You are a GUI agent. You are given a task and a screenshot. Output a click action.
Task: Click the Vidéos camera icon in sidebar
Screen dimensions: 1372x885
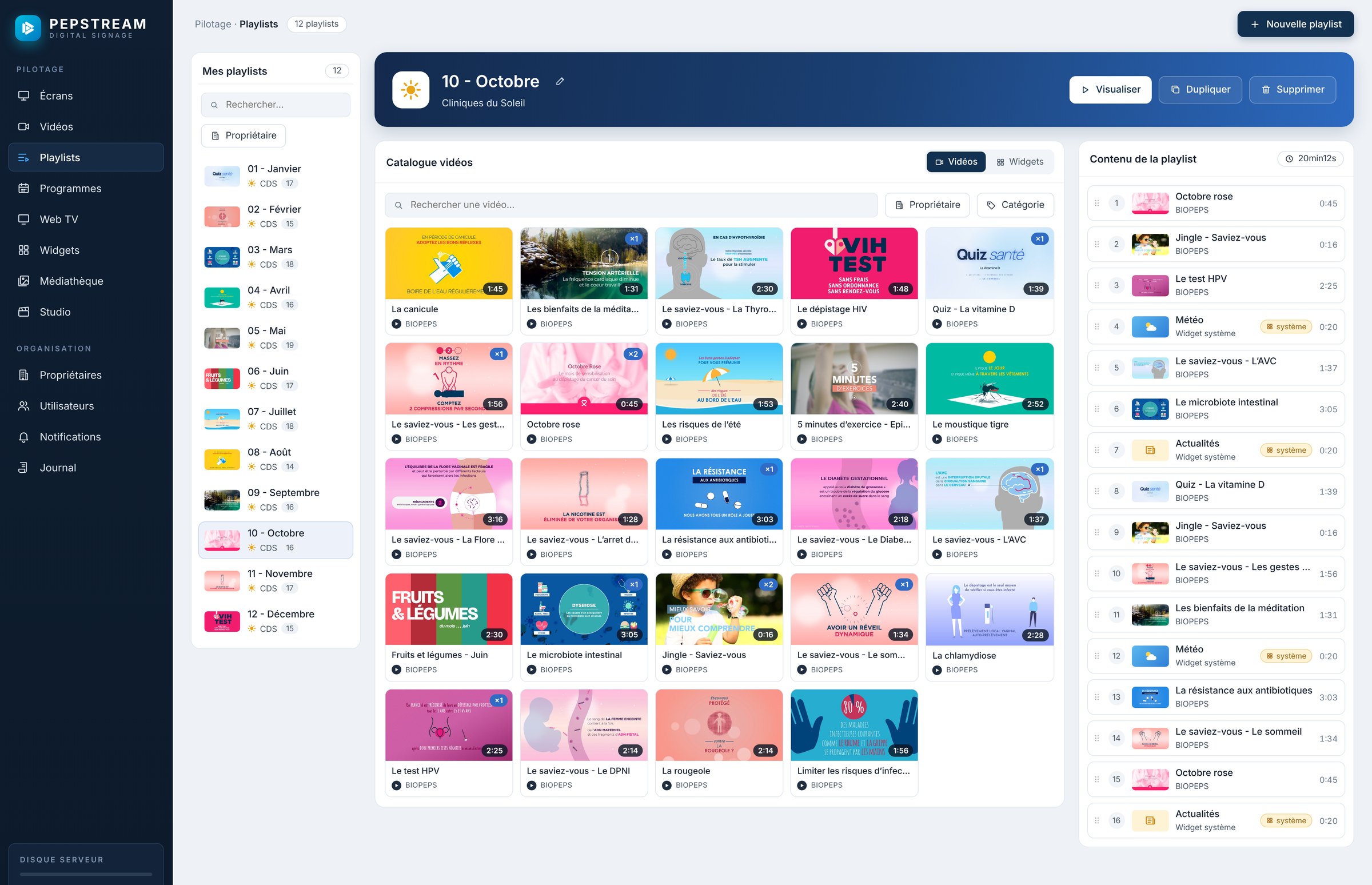pos(23,126)
